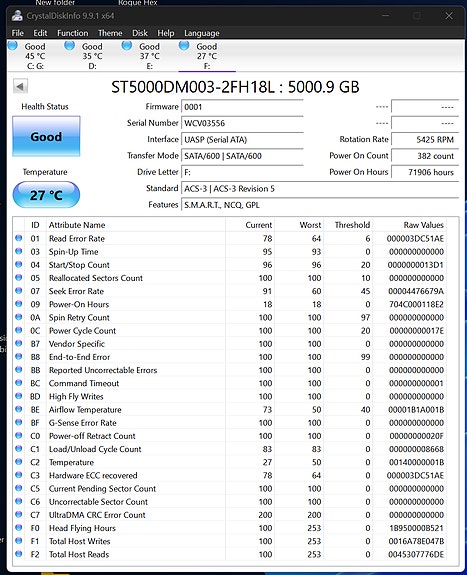Click the status orb beside Reallocated Sectors Count
The height and width of the screenshot is (575, 467).
(19, 278)
